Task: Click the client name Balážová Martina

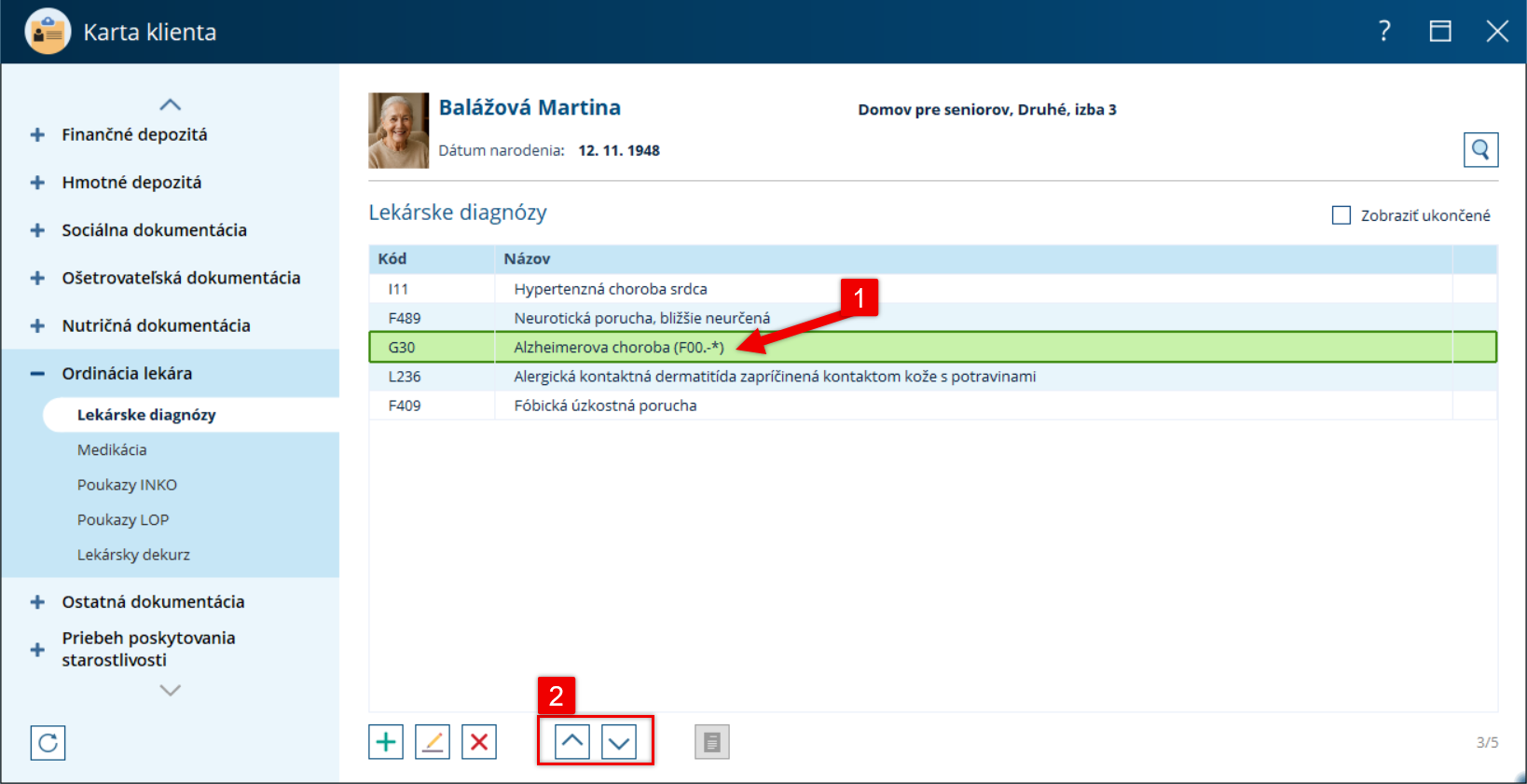Action: [x=530, y=107]
